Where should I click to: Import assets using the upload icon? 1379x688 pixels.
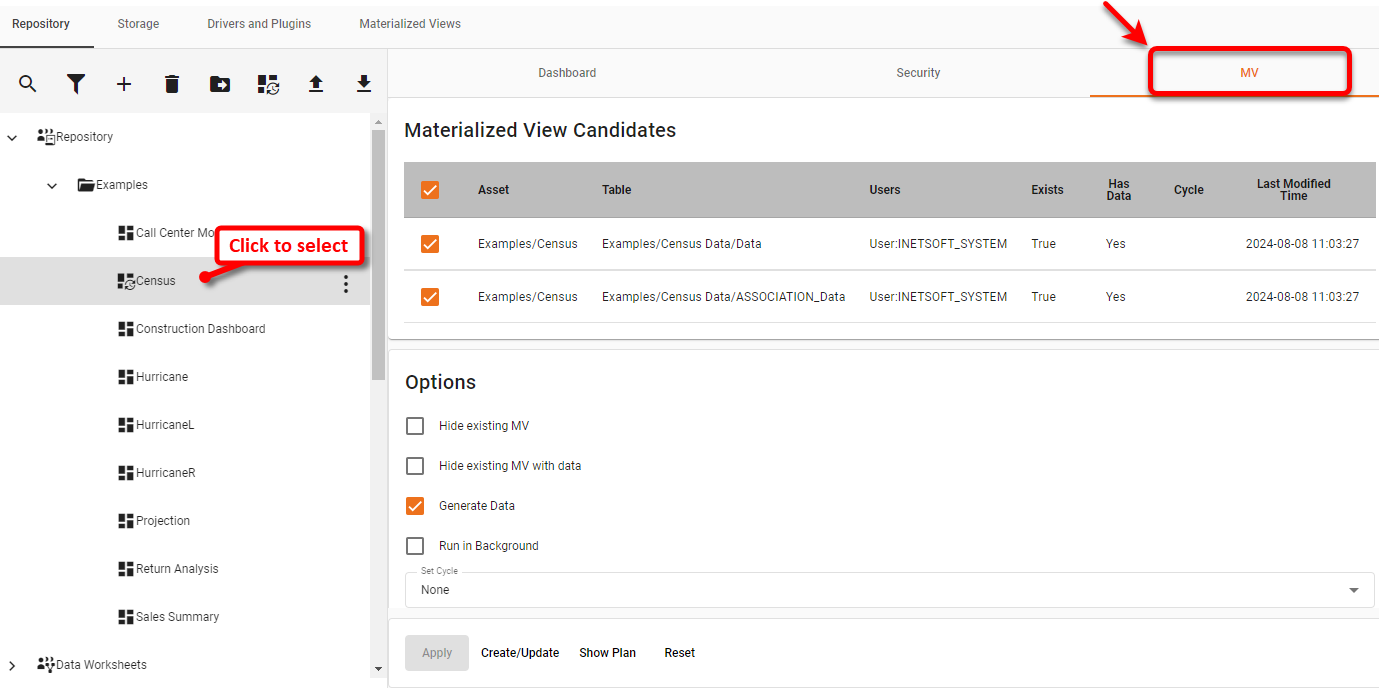point(315,84)
